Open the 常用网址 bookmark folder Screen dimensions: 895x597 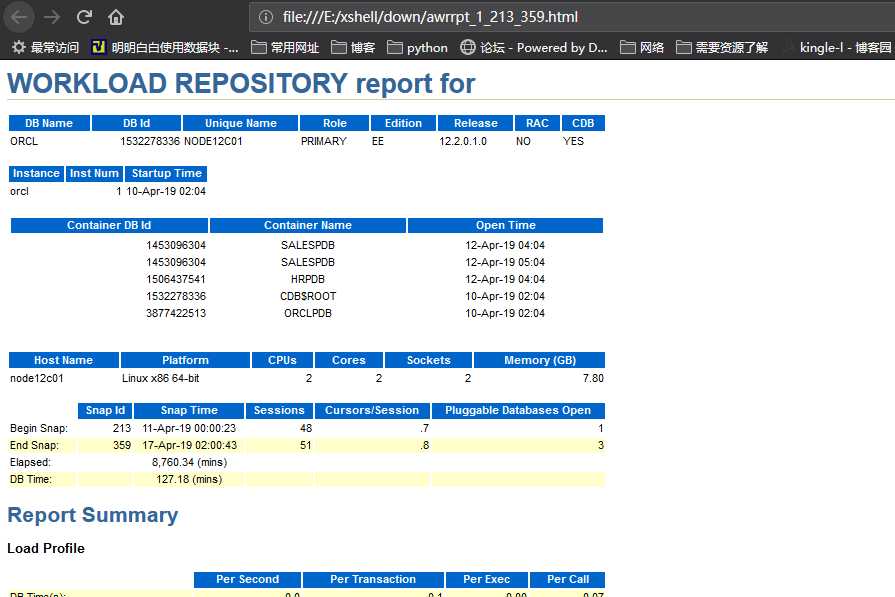[x=285, y=47]
